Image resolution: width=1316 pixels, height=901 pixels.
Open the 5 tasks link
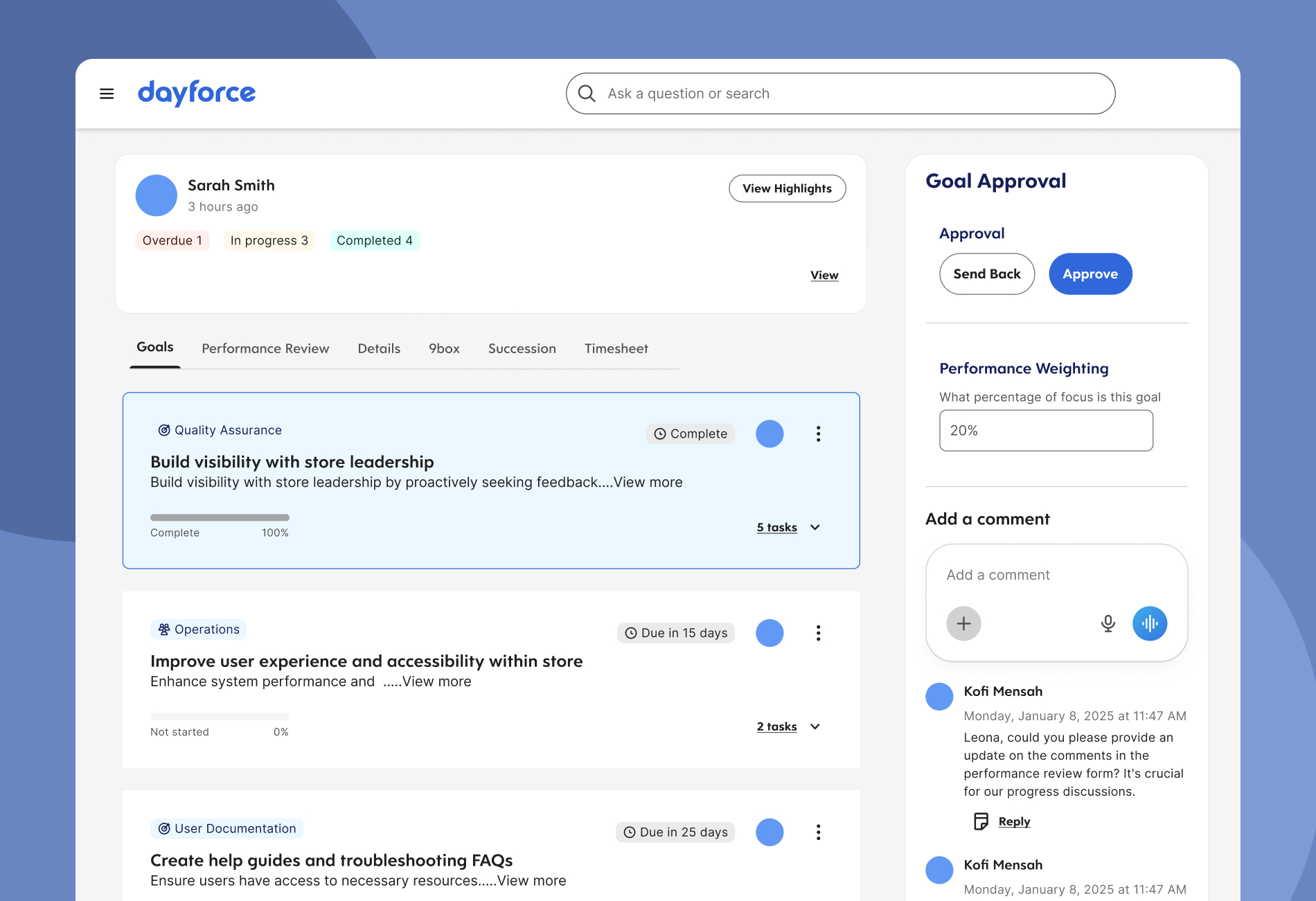click(x=776, y=527)
